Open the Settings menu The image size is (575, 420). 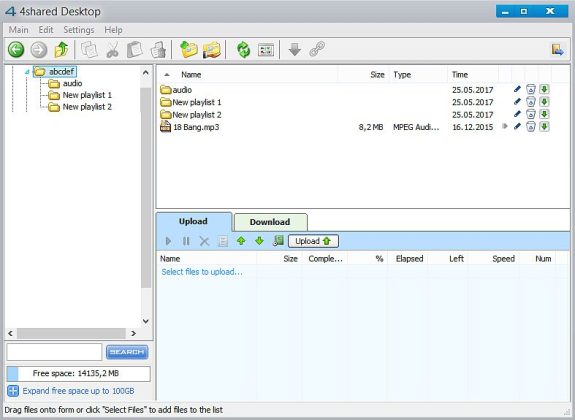[78, 30]
